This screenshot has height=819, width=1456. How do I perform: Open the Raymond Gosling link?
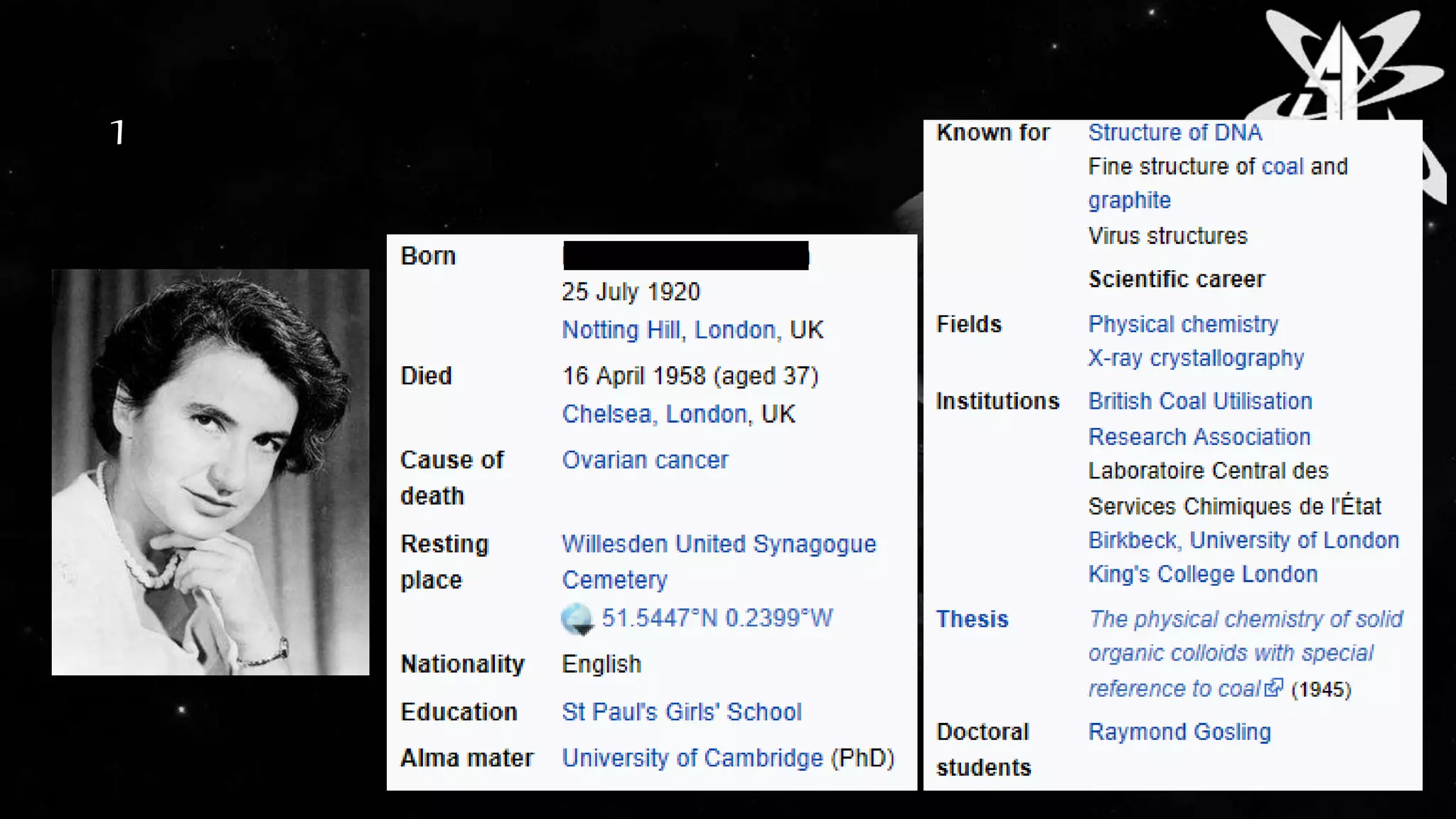[x=1179, y=732]
